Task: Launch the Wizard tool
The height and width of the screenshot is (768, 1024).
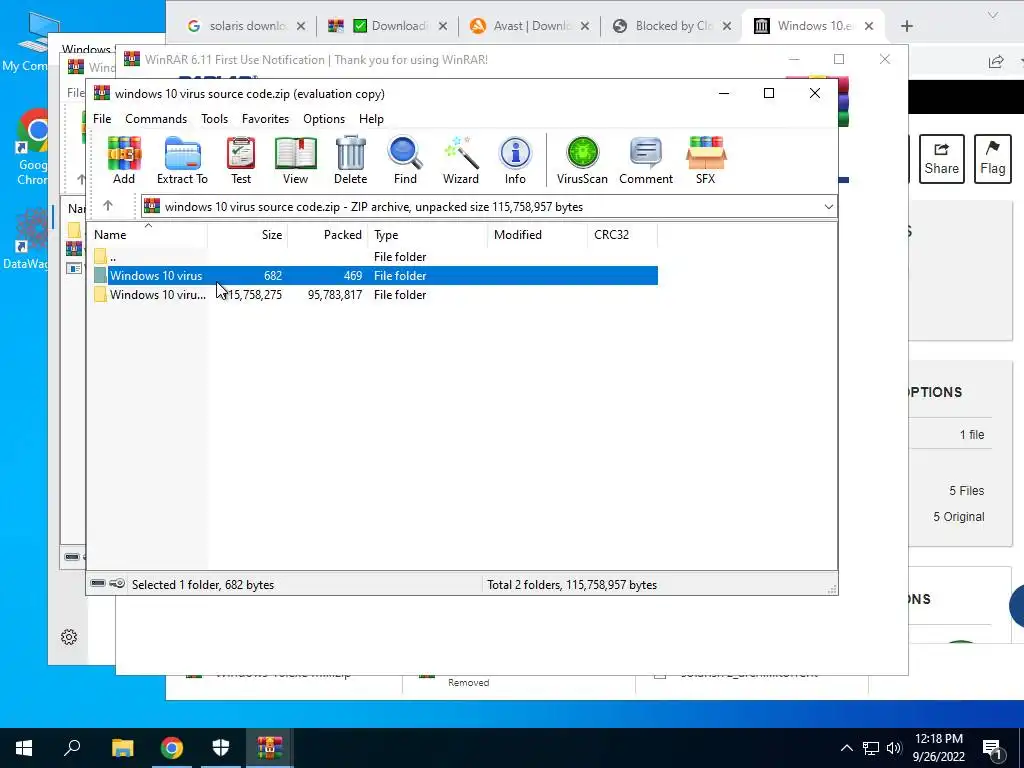Action: pyautogui.click(x=460, y=160)
